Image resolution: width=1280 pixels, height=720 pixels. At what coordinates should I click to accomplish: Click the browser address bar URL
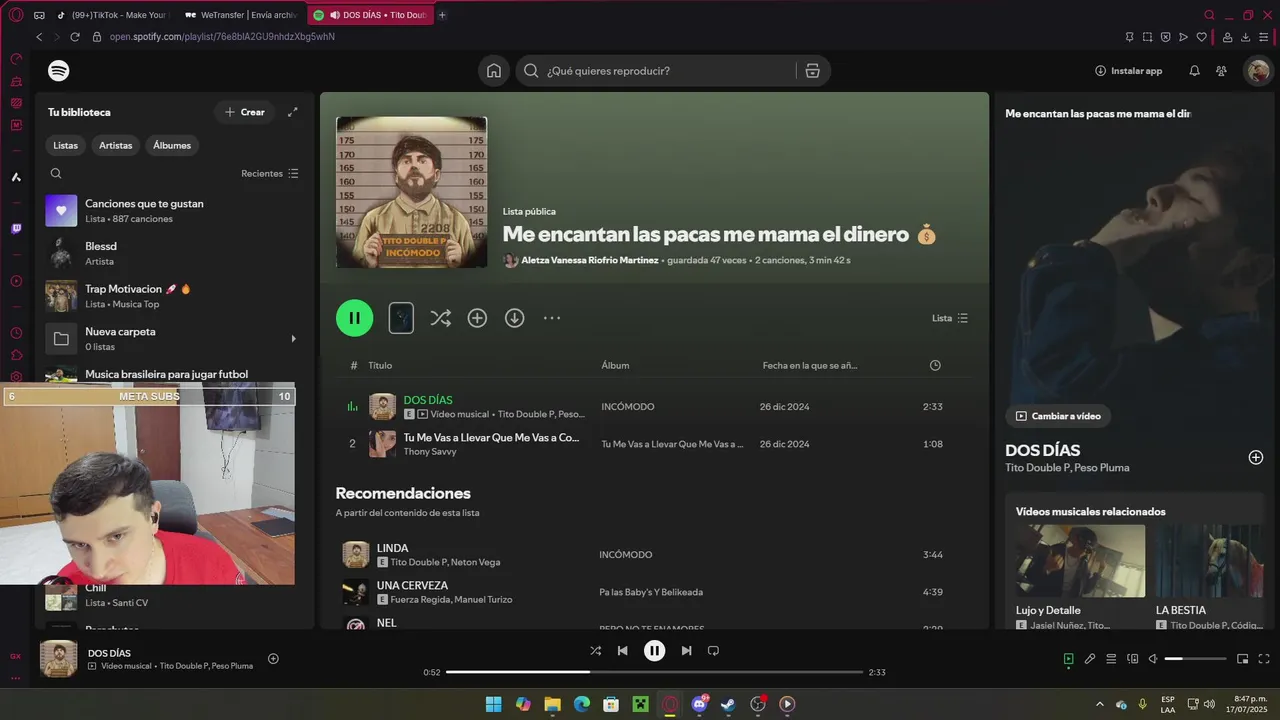coord(222,37)
